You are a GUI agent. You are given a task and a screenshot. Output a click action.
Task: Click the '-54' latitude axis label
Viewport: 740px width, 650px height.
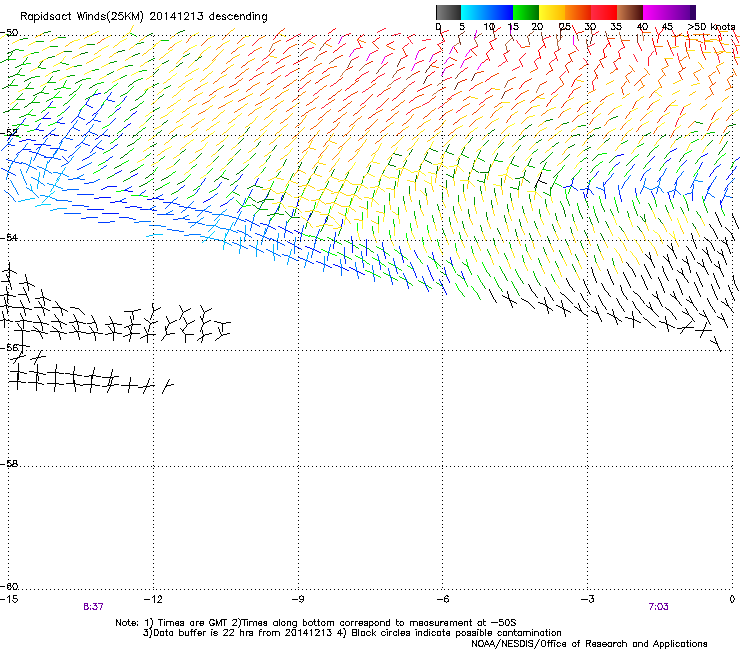(x=9, y=237)
